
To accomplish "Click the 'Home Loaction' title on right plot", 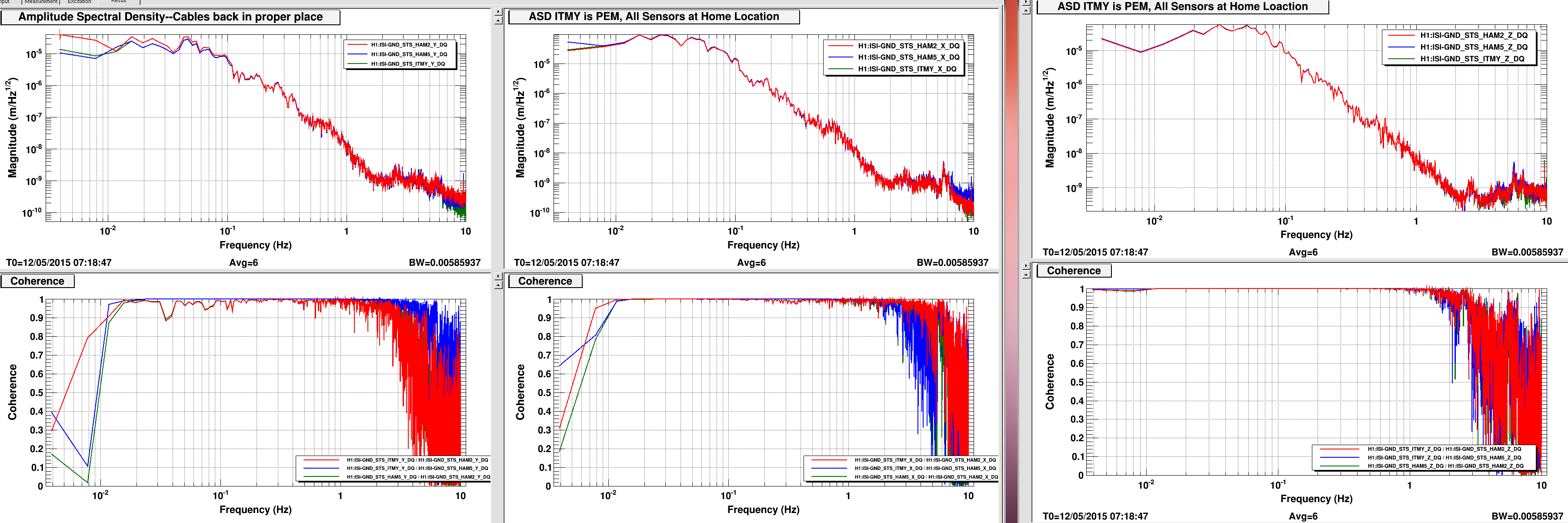I will pyautogui.click(x=1182, y=7).
